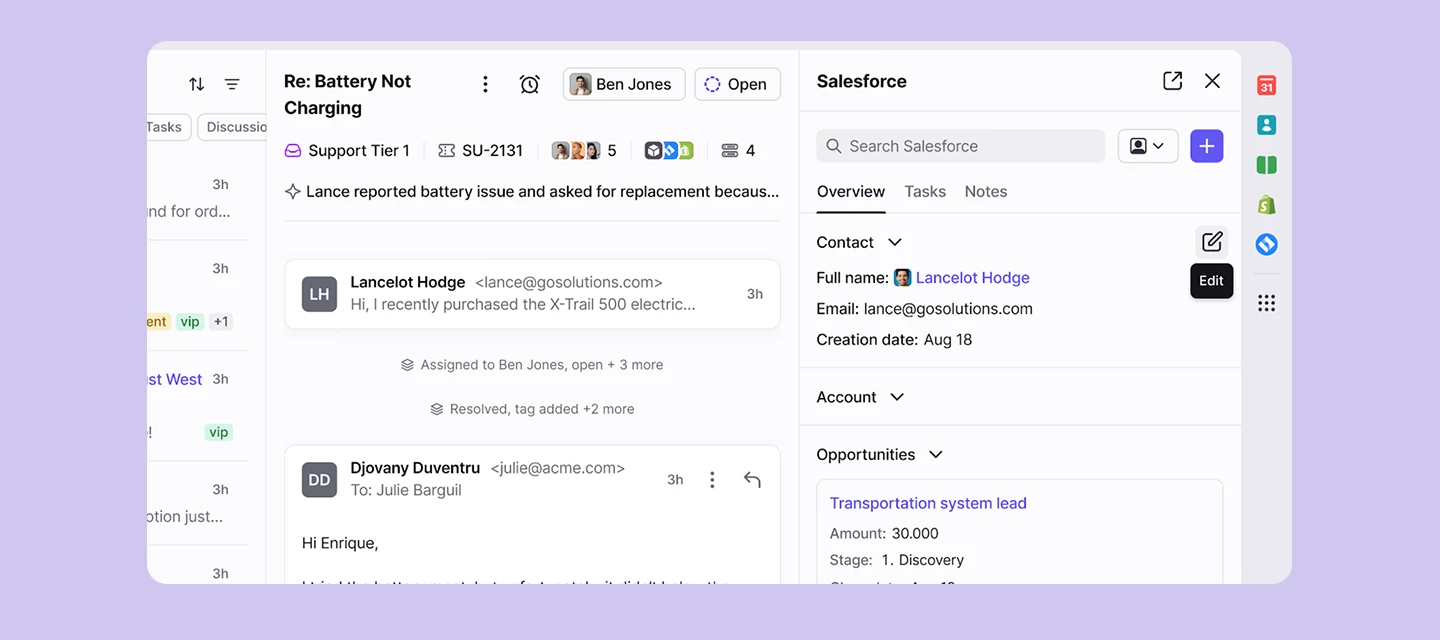Viewport: 1440px width, 640px height.
Task: Click the blue plus button in Salesforce panel
Action: pos(1206,146)
